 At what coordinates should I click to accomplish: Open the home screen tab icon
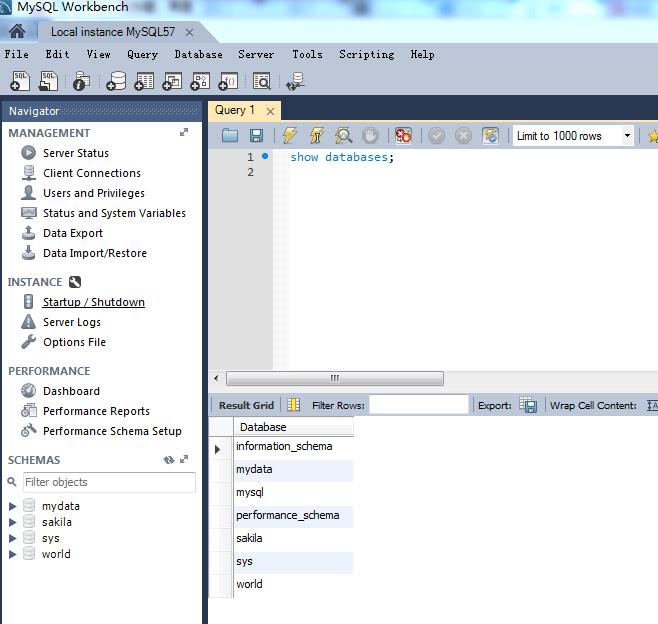[17, 31]
